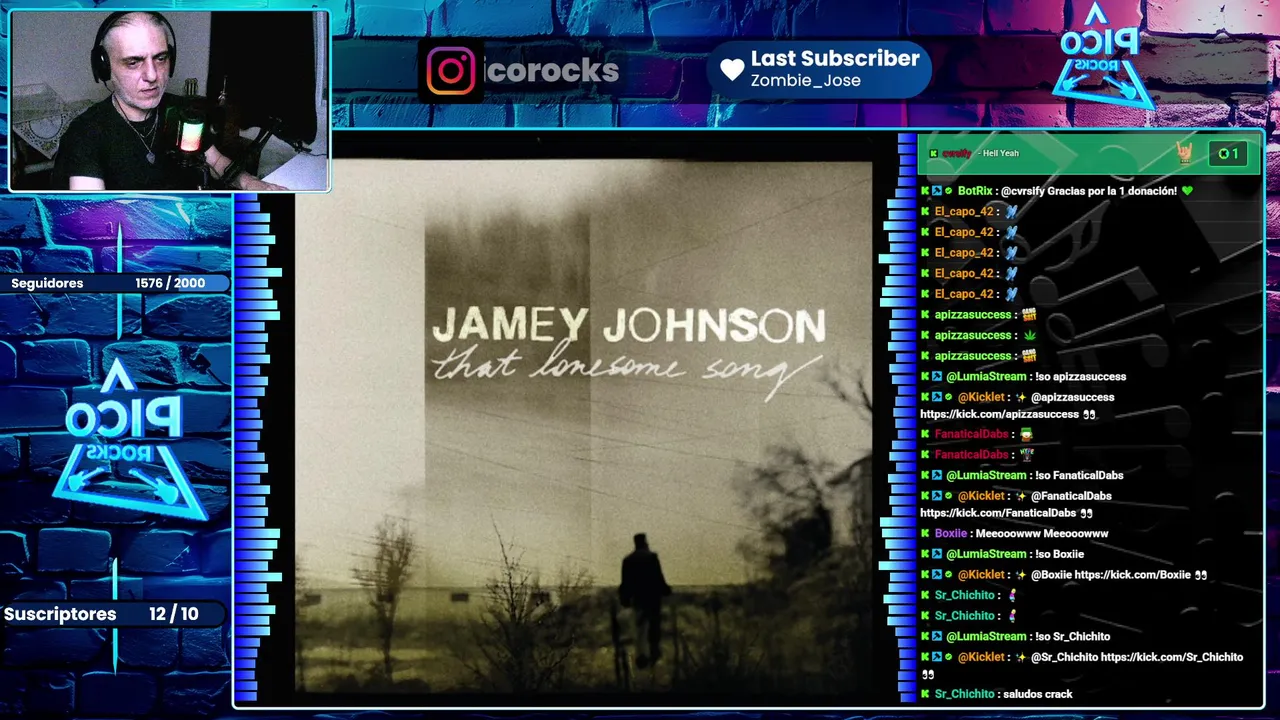Click the 'JAMEY JOHNSON' title text
Image resolution: width=1280 pixels, height=720 pixels.
(x=629, y=325)
